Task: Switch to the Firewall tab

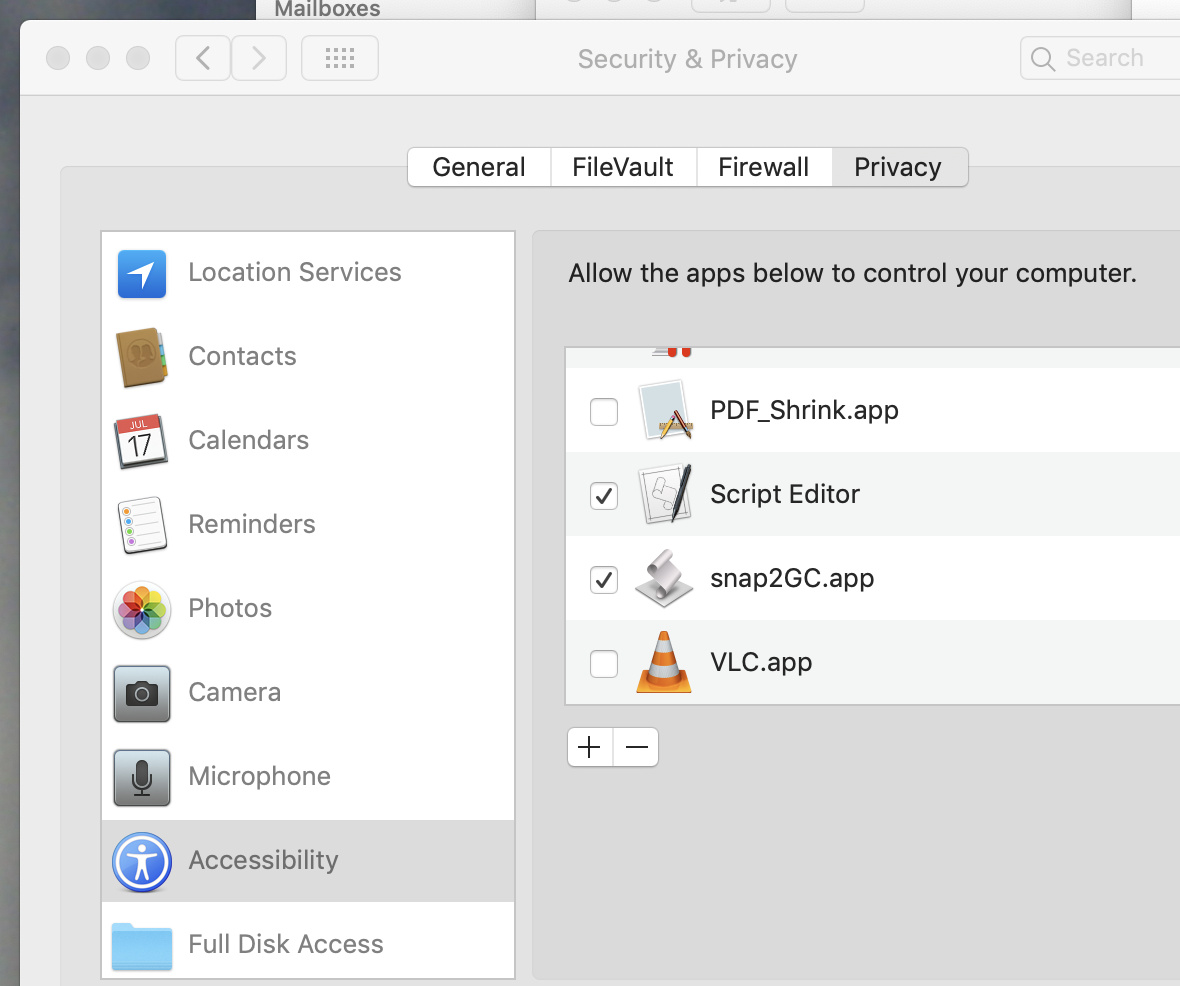Action: pyautogui.click(x=764, y=167)
